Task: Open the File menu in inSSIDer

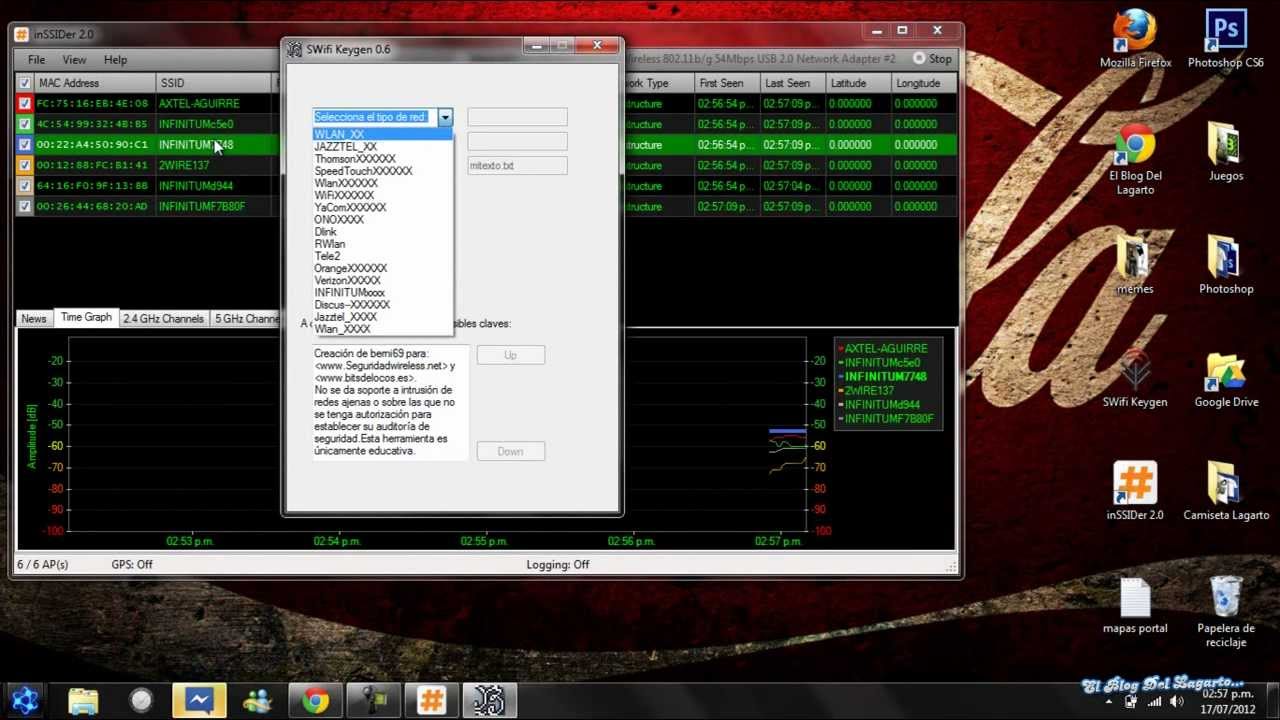Action: click(x=36, y=60)
